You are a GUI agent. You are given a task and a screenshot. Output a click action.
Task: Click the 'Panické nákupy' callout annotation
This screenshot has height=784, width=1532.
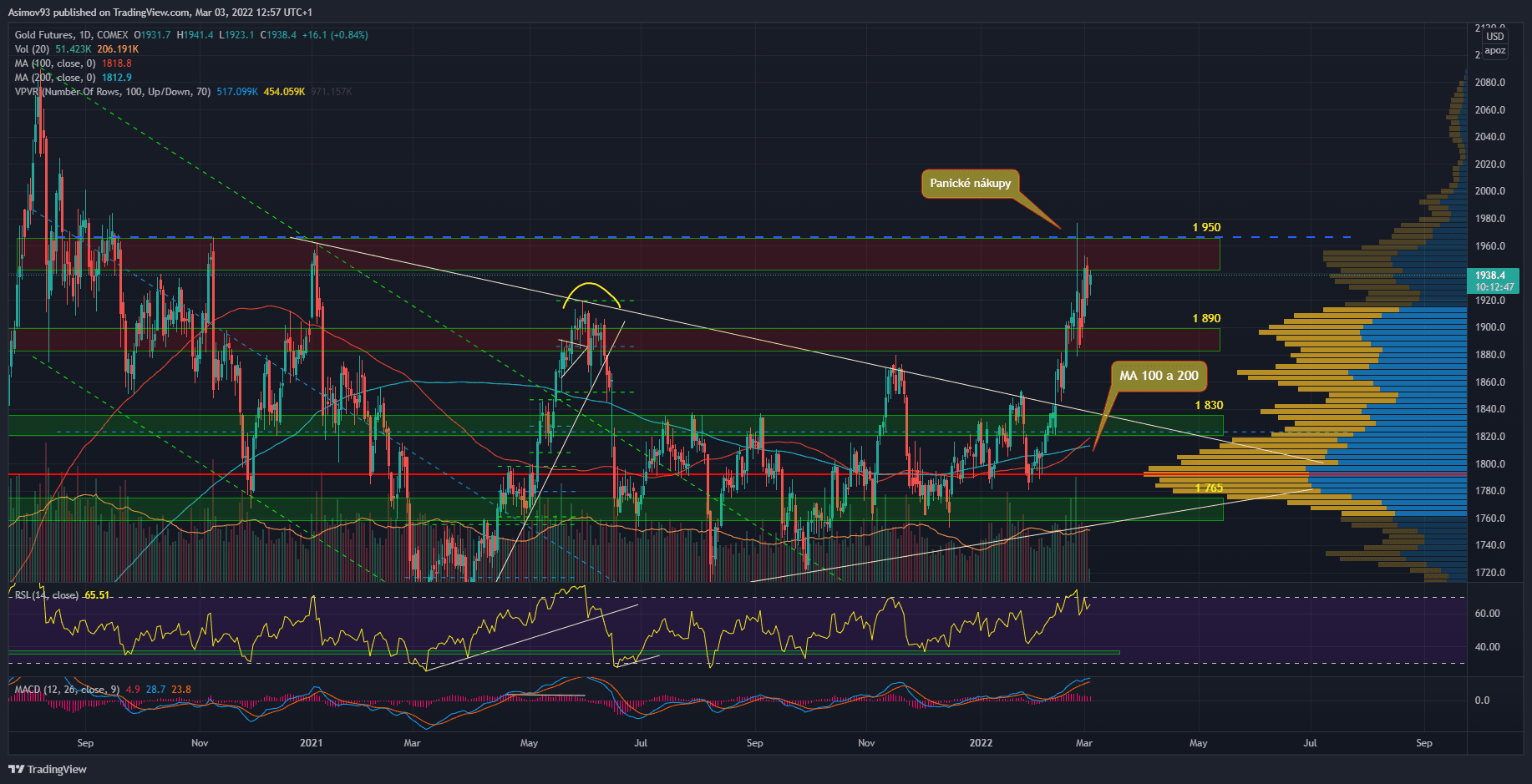tap(970, 184)
